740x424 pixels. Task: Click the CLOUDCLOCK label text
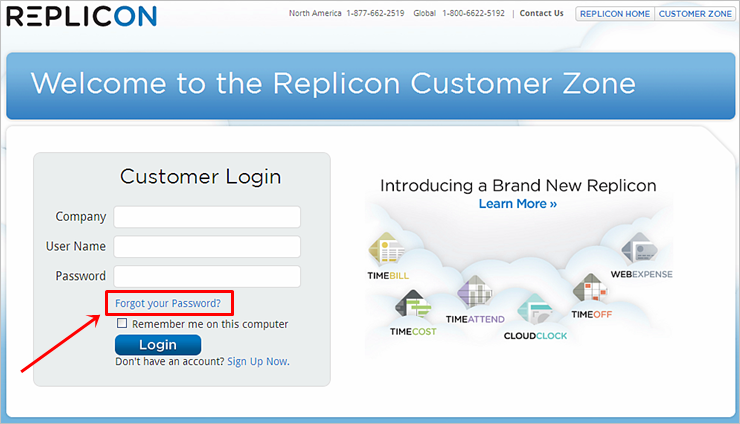535,336
